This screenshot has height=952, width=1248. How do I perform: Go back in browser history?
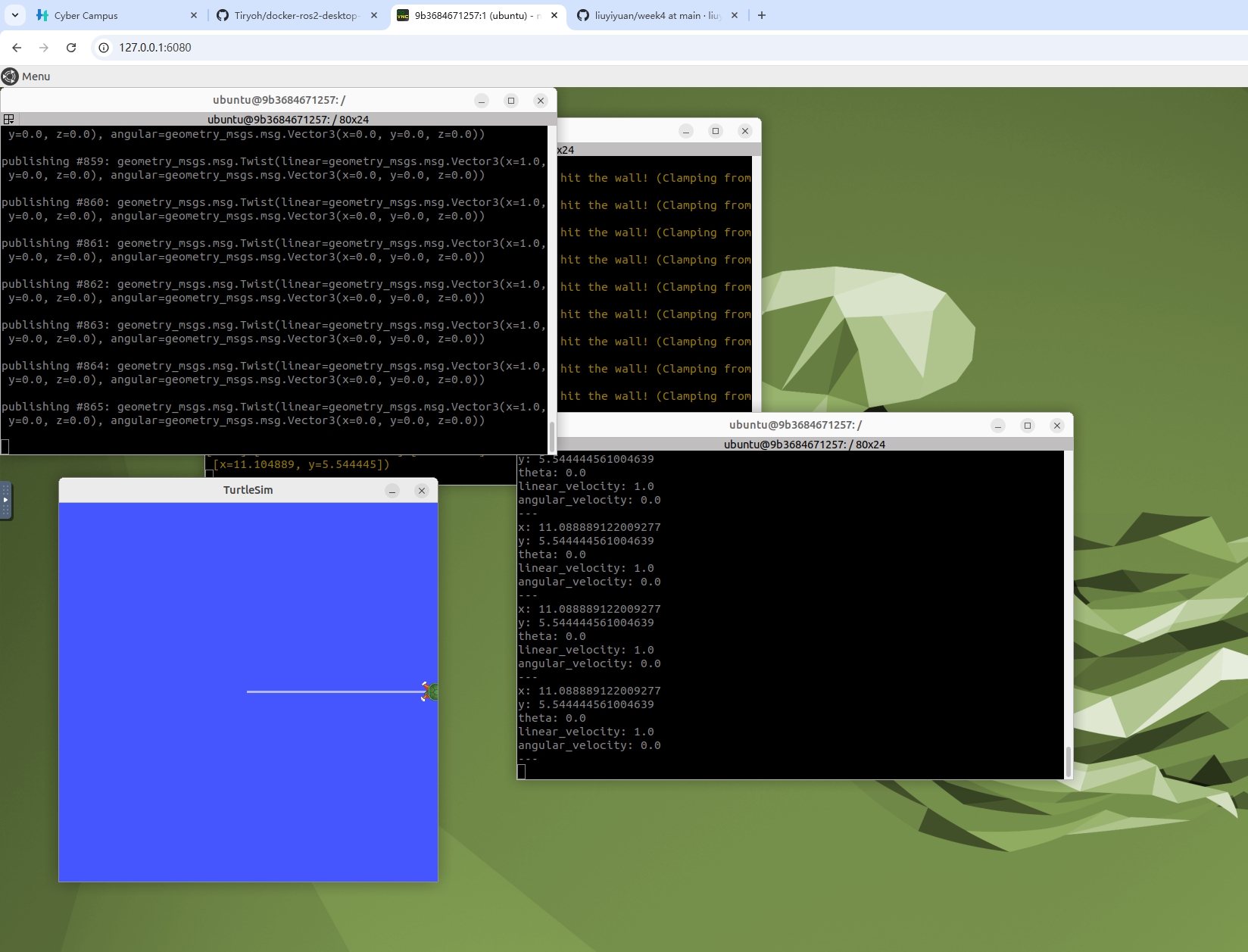(x=17, y=48)
